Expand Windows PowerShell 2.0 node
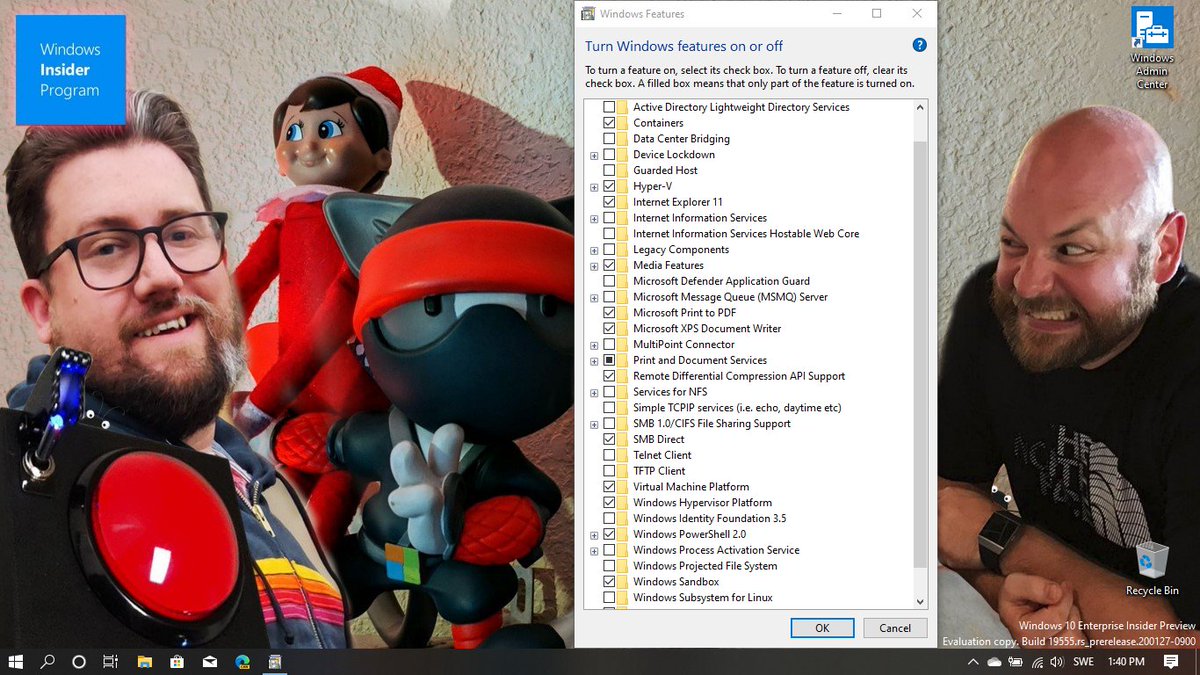 (594, 535)
